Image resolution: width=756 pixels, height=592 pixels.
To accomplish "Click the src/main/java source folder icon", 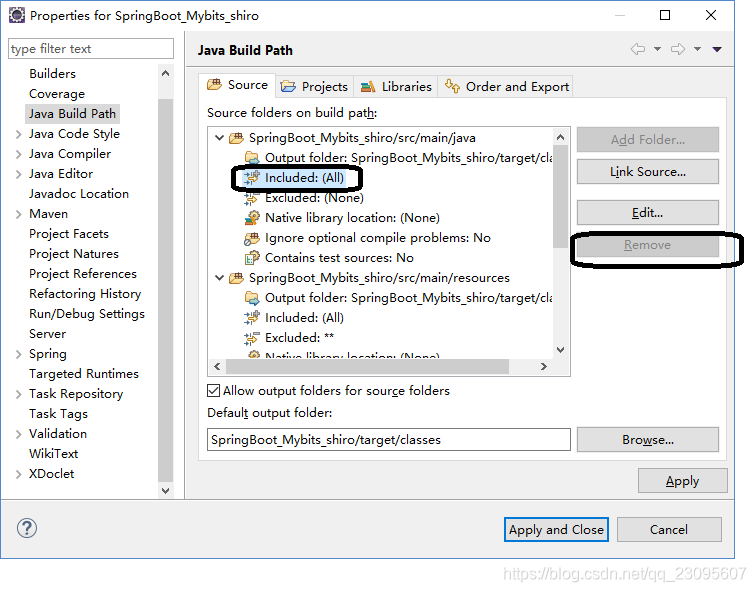I will tap(236, 138).
